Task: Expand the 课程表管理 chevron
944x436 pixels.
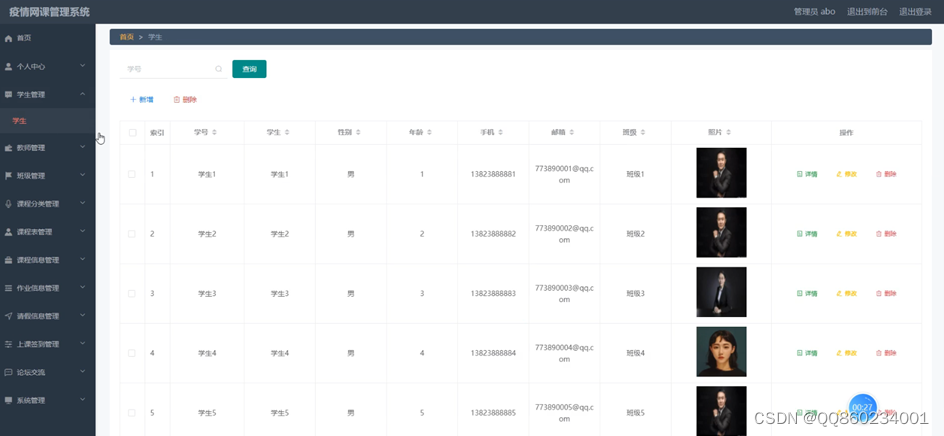Action: coord(83,231)
